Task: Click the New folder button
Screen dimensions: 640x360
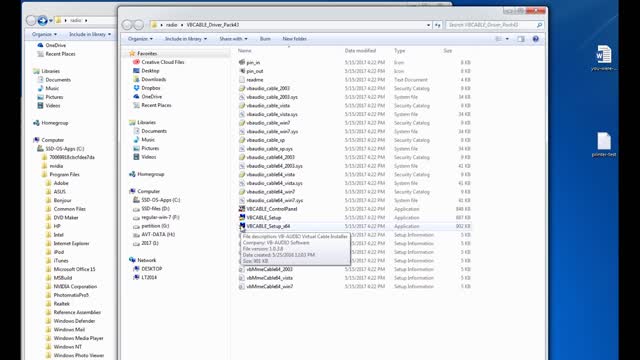Action: point(294,39)
